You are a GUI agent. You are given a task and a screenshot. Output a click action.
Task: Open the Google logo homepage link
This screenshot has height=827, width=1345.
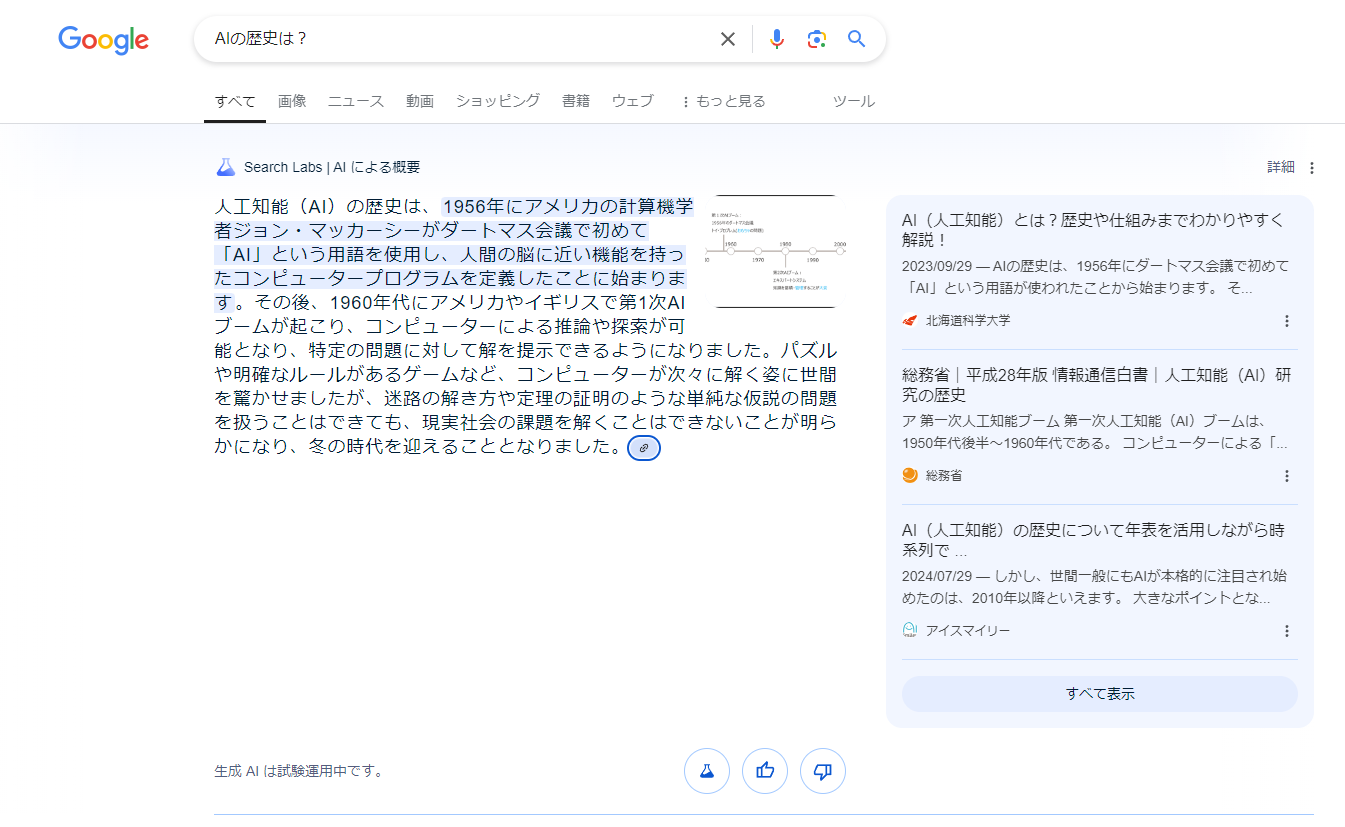103,40
